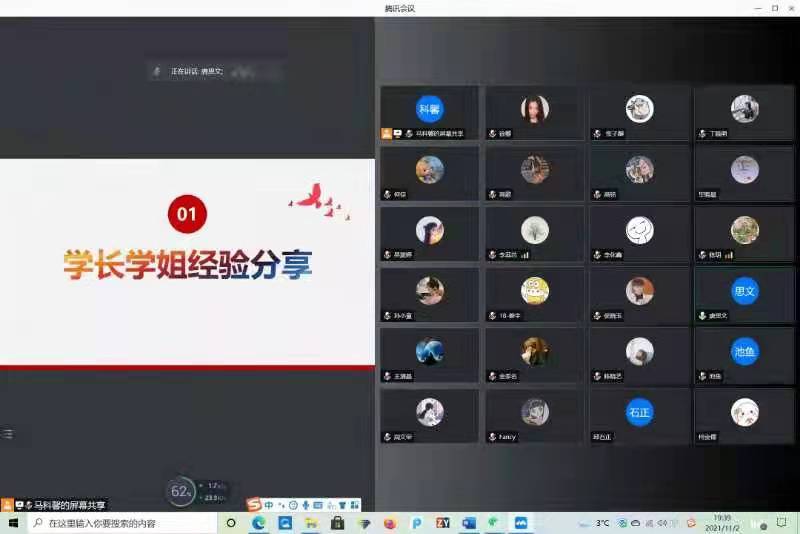Screen dimensions: 800x534
Task: Click the 01 red circle on slide
Action: click(x=187, y=213)
